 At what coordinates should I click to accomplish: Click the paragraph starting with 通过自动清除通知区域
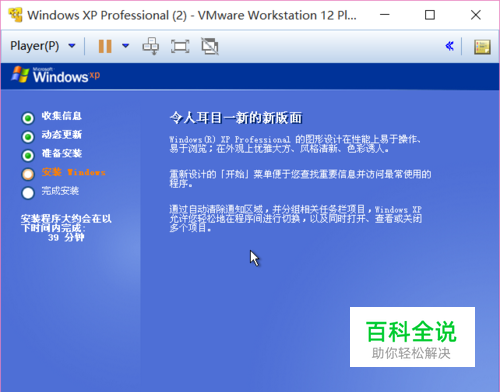click(296, 219)
